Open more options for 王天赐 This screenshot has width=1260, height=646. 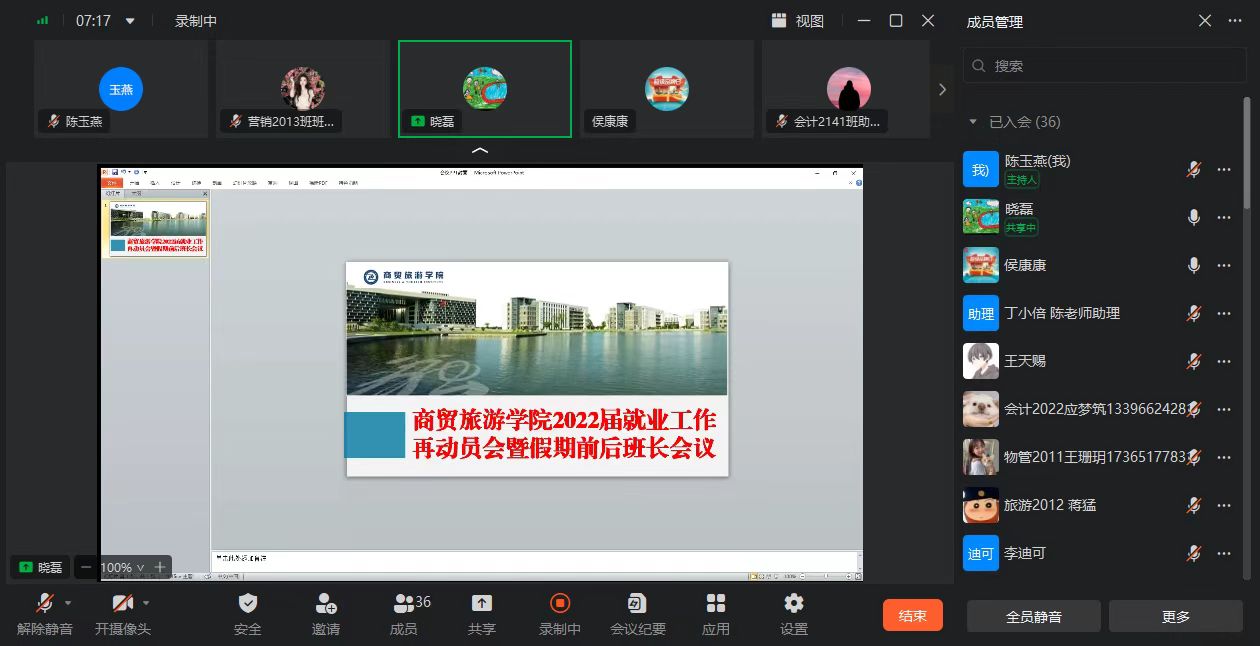[1224, 361]
